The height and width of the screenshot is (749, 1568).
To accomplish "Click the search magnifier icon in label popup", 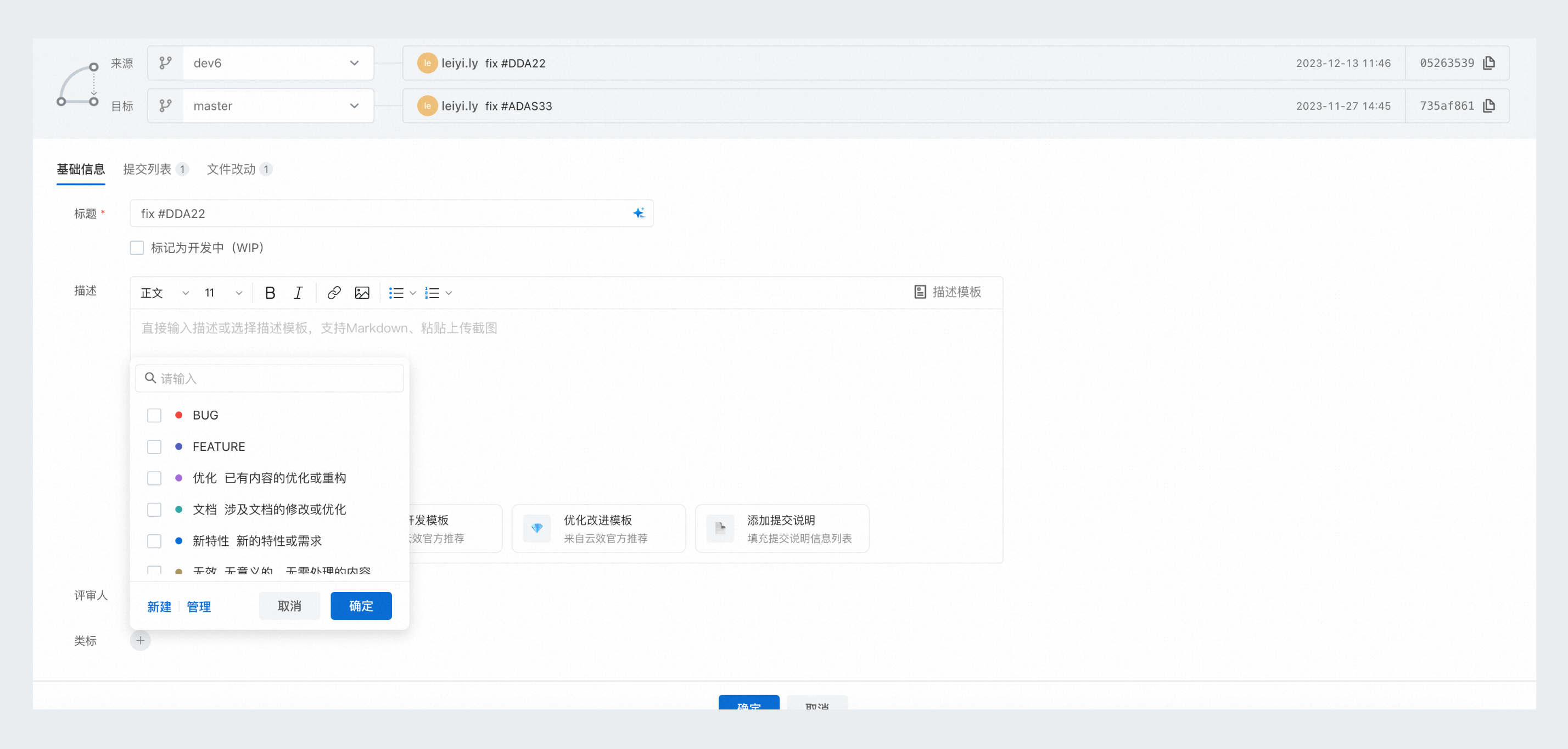I will coord(150,378).
